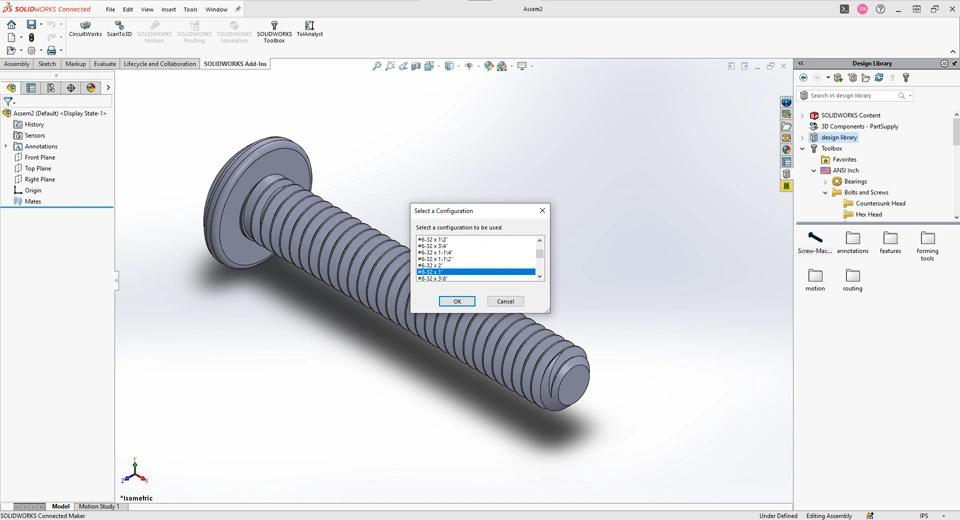
Task: Open the Print dropdown arrow
Action: coord(61,50)
